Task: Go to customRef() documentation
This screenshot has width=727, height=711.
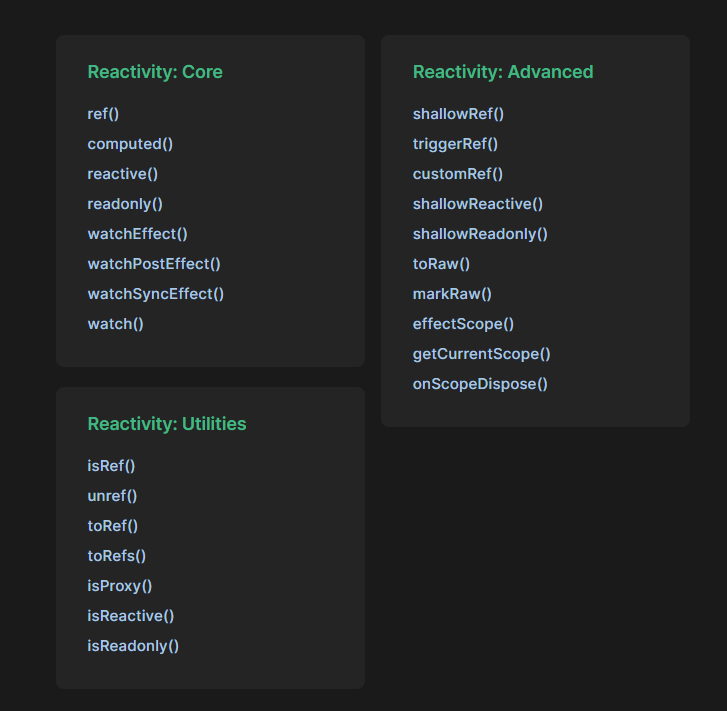Action: tap(458, 174)
